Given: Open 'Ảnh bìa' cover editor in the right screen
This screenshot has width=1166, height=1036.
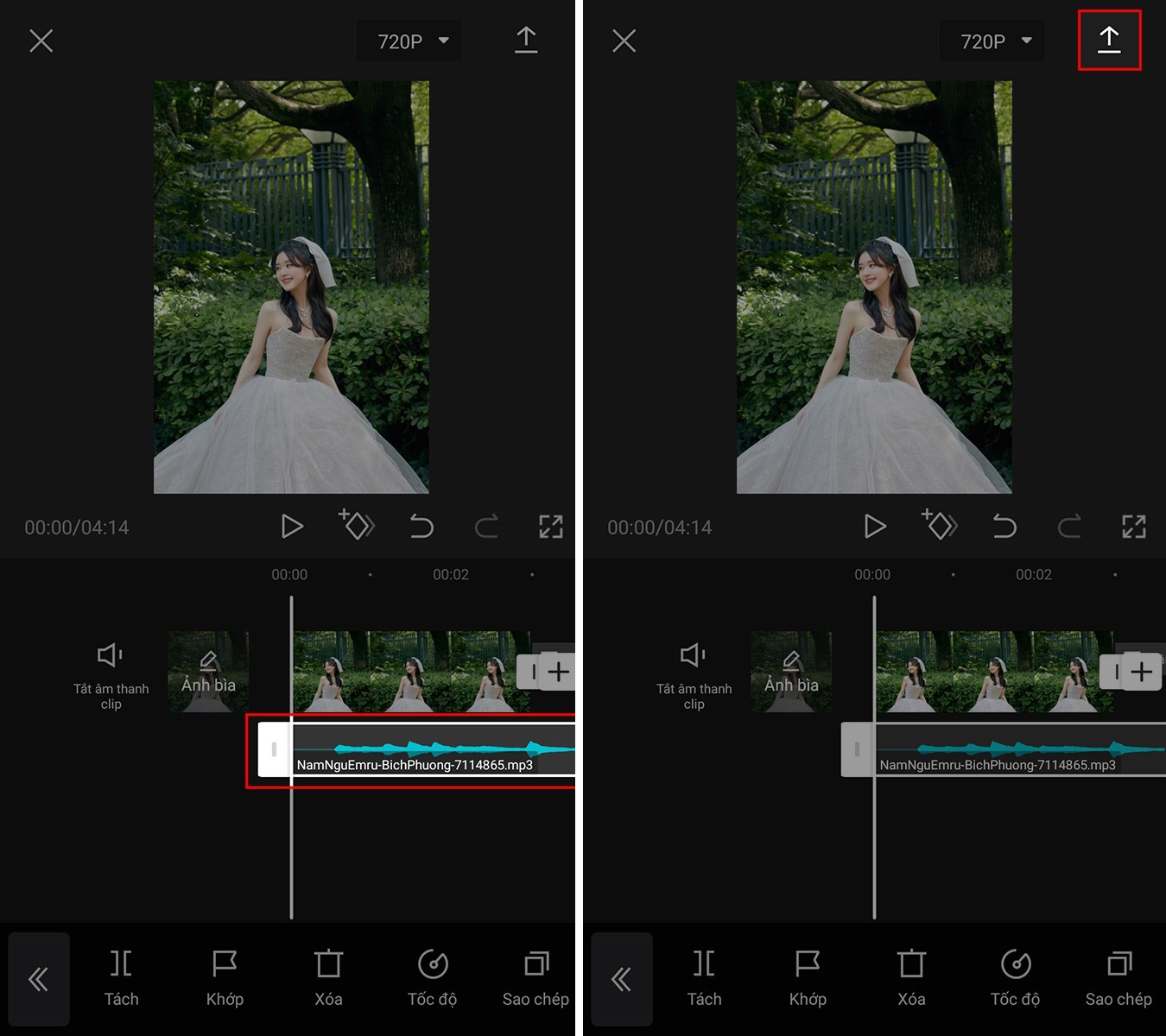Looking at the screenshot, I should [x=791, y=672].
